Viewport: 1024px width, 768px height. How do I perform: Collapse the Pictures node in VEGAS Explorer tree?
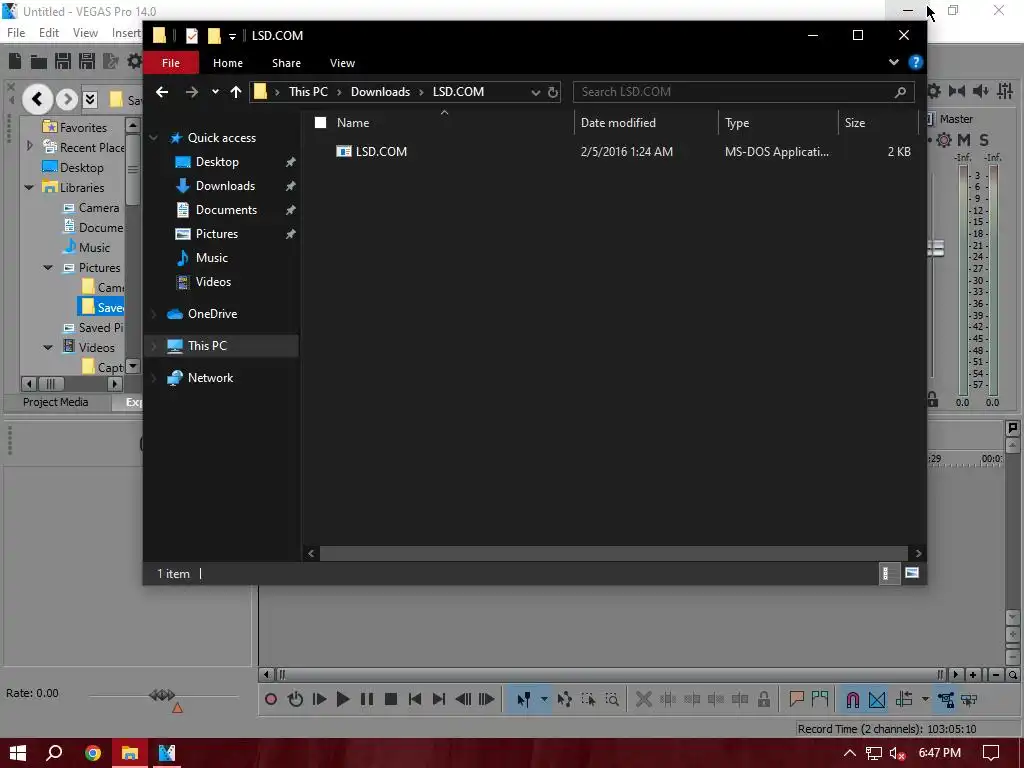pyautogui.click(x=48, y=267)
